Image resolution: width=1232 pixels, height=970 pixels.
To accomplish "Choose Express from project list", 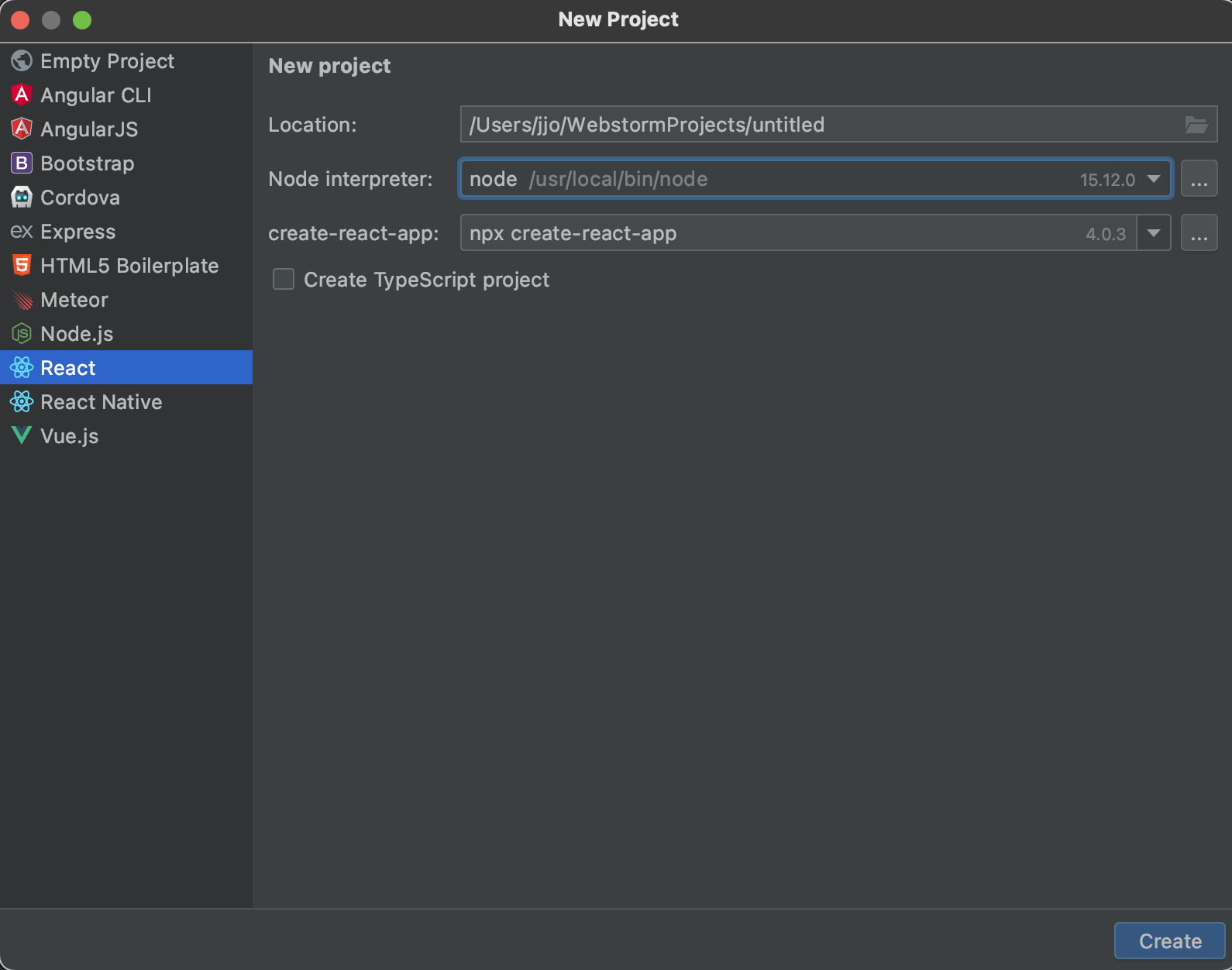I will 77,232.
